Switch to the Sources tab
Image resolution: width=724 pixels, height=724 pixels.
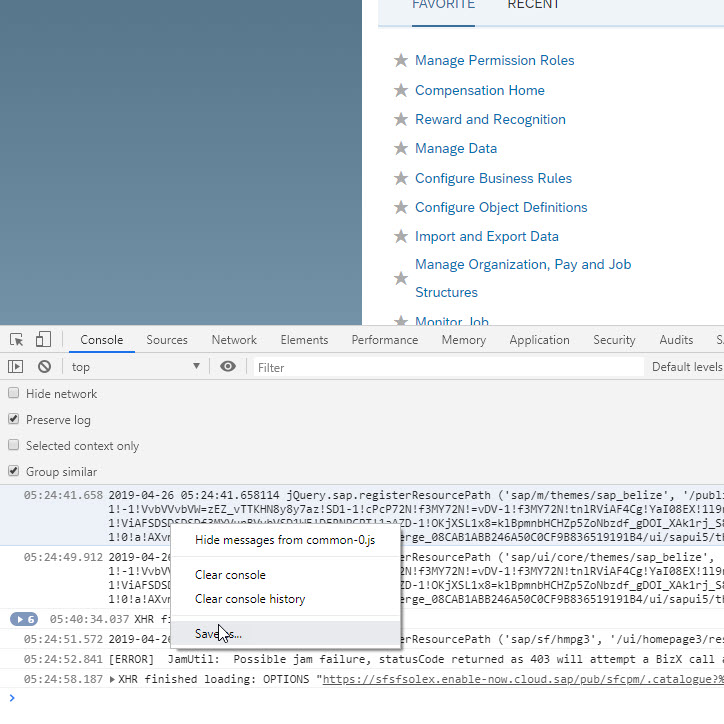[167, 340]
